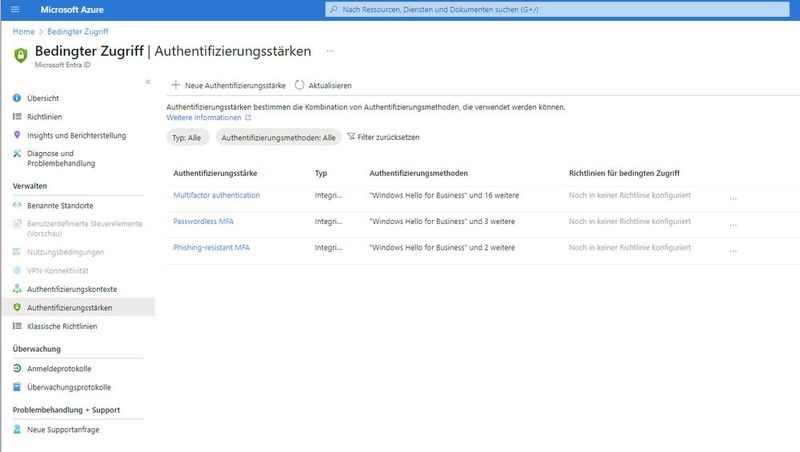Viewport: 800px width, 452px height.
Task: Open ellipsis menu for Phishing-resistant MFA row
Action: click(x=733, y=250)
